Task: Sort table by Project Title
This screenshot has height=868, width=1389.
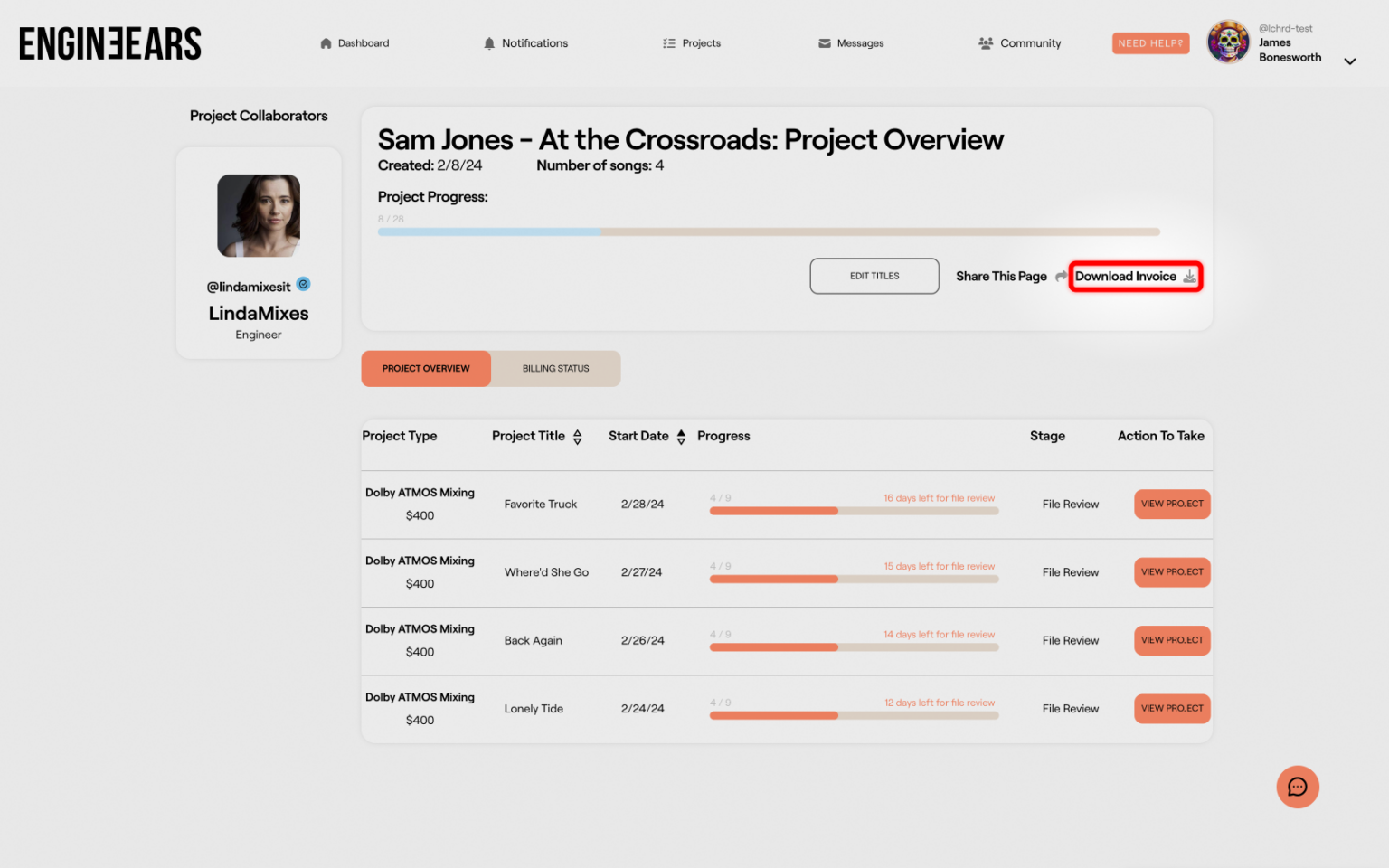Action: coord(577,437)
